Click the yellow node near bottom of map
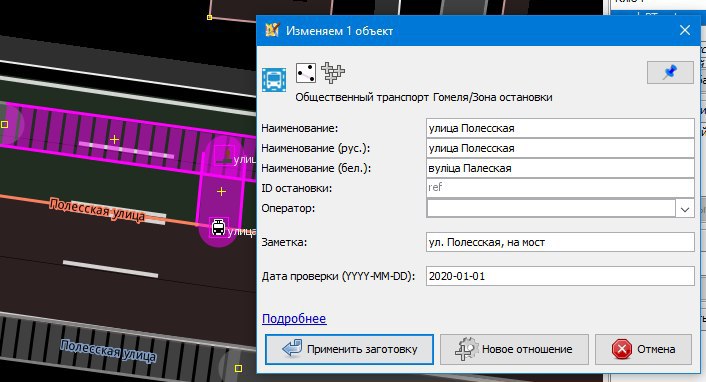The image size is (706, 382). coord(238,368)
